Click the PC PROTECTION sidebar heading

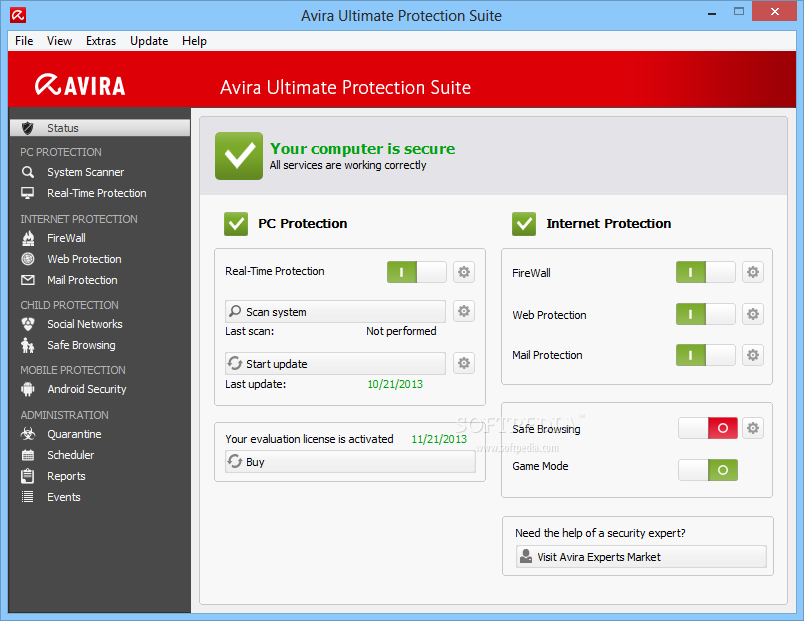click(x=61, y=152)
